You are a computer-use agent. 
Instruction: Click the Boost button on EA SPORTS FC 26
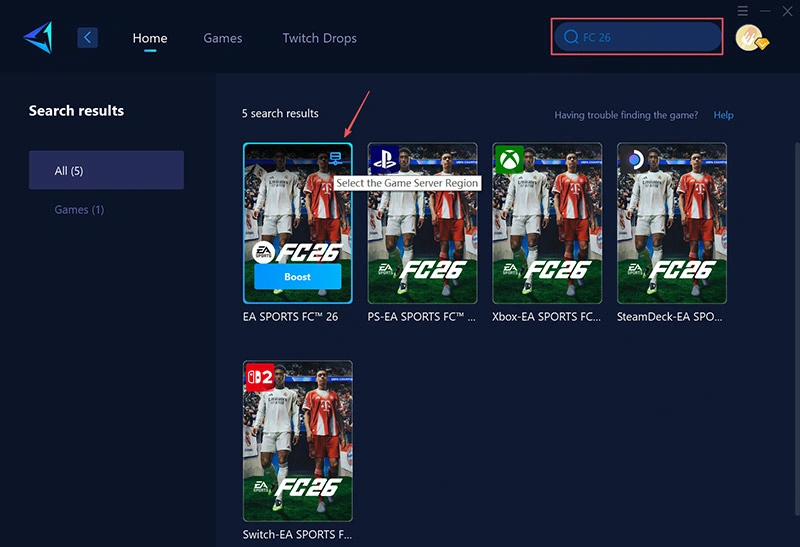(297, 277)
